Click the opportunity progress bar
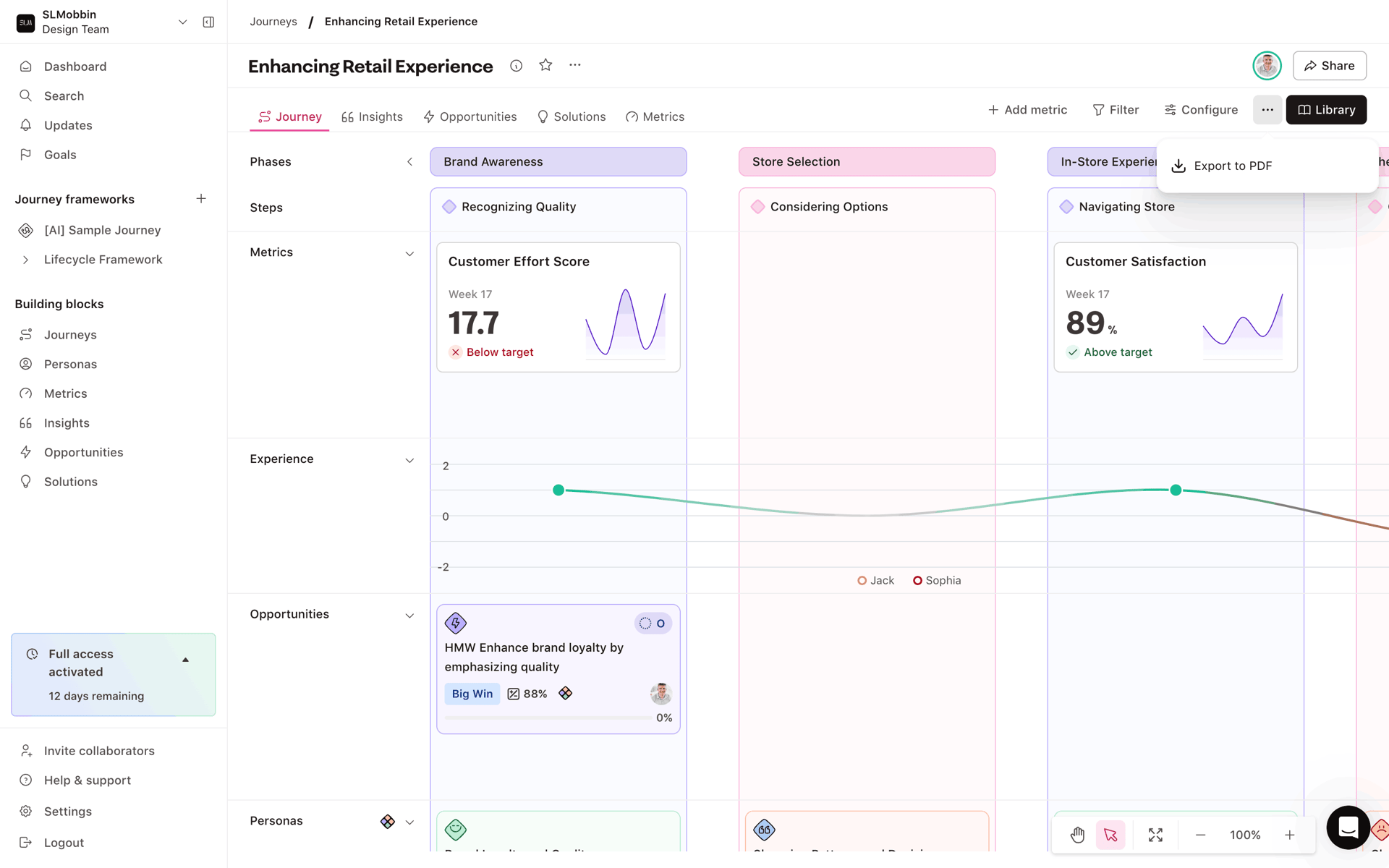 [x=548, y=718]
